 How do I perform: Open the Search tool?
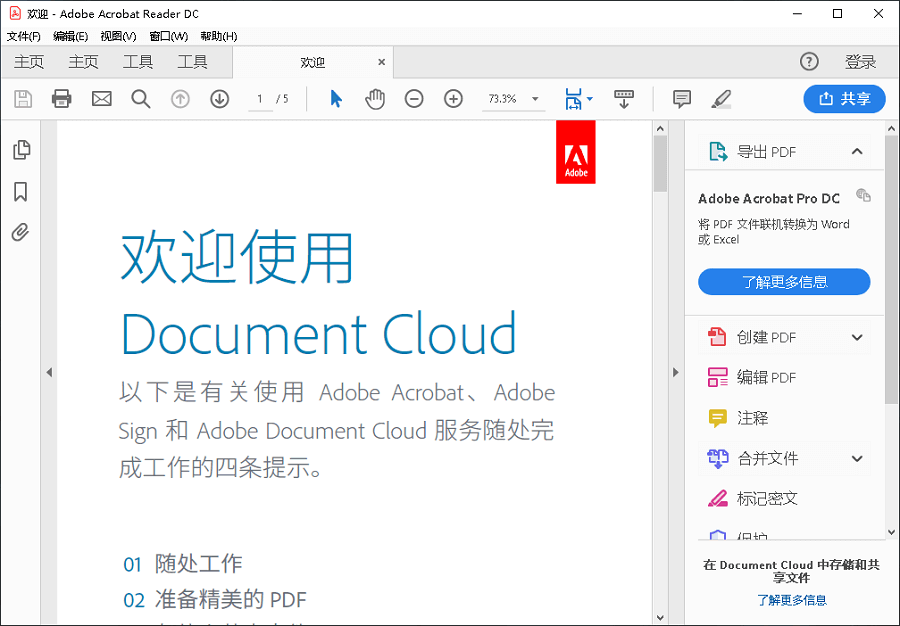click(141, 99)
